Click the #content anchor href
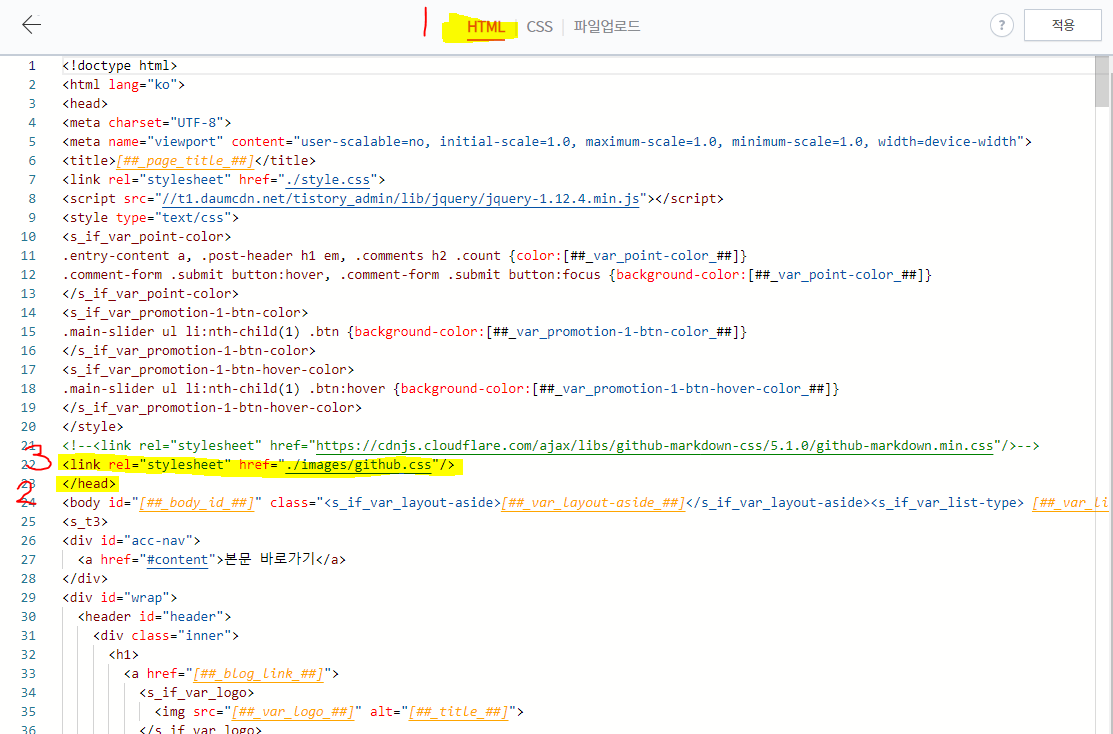Viewport: 1113px width, 734px height. tap(177, 559)
